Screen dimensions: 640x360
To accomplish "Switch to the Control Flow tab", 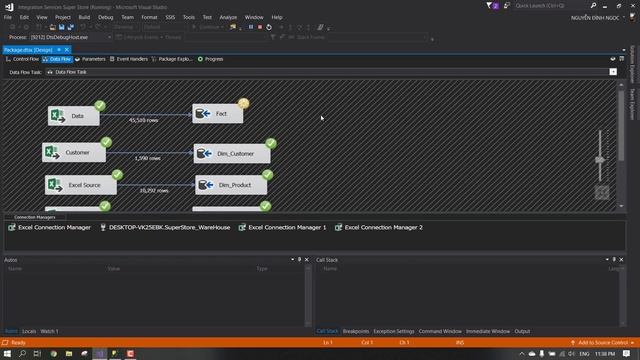I will pyautogui.click(x=22, y=59).
